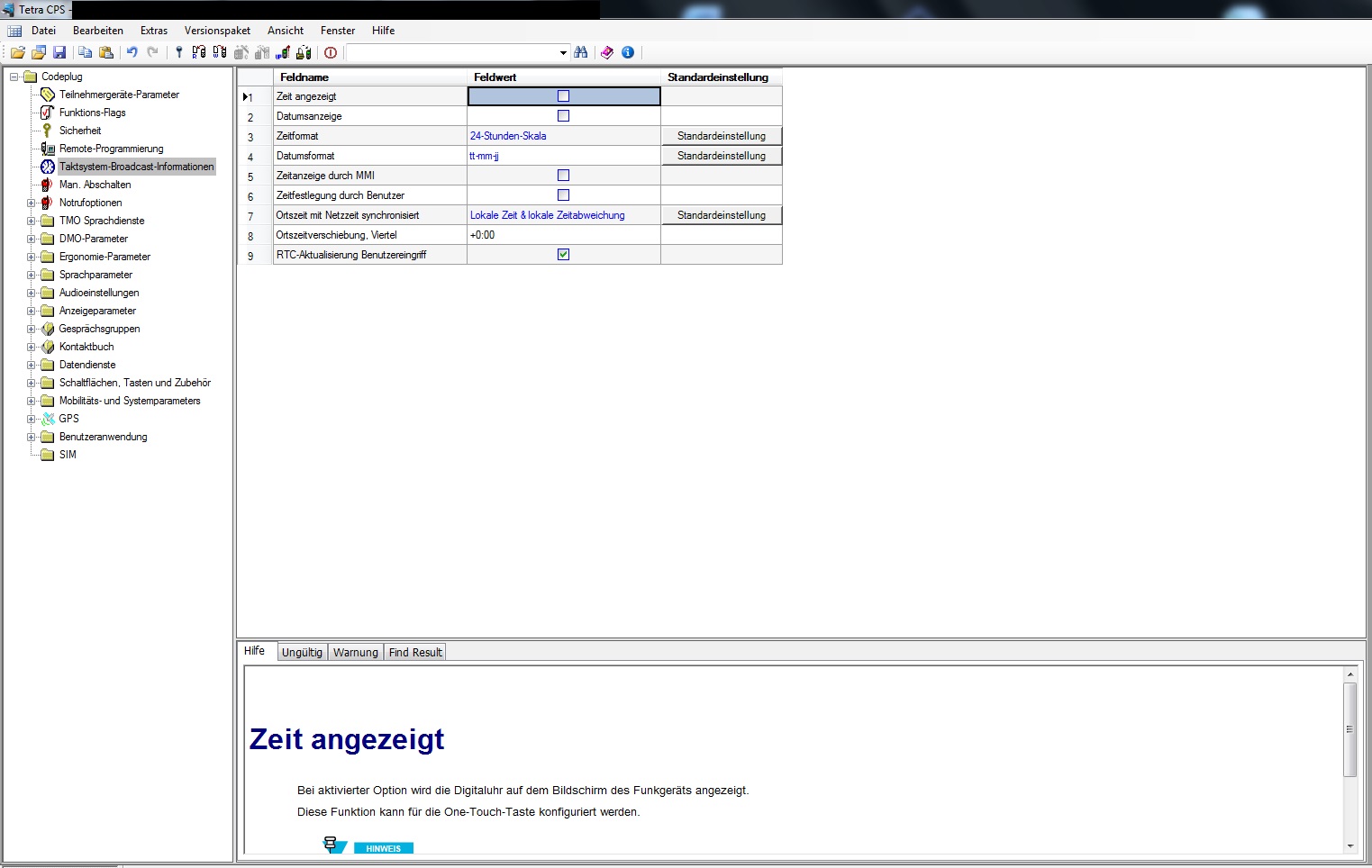Click the undo arrow in toolbar
The height and width of the screenshot is (868, 1372).
[132, 52]
